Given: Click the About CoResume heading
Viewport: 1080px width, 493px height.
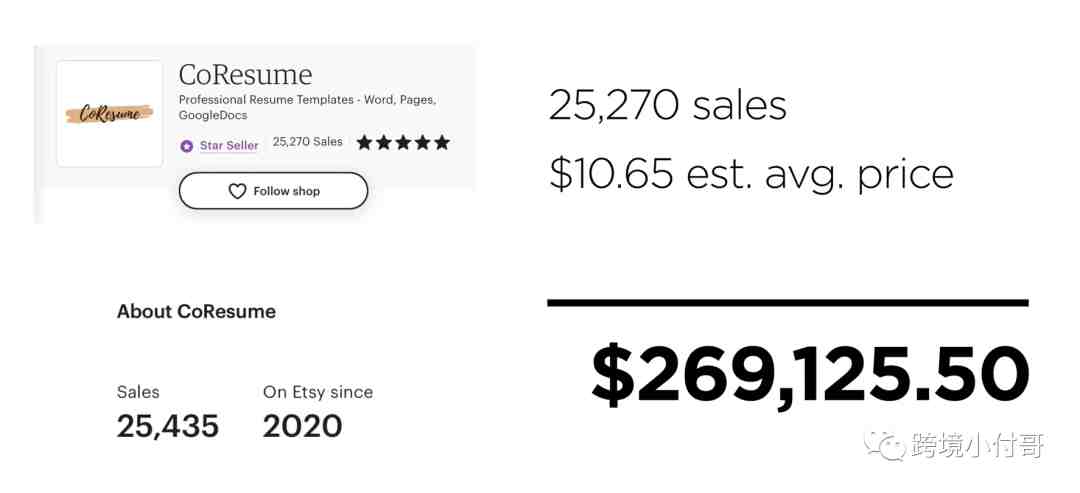Looking at the screenshot, I should coord(196,311).
